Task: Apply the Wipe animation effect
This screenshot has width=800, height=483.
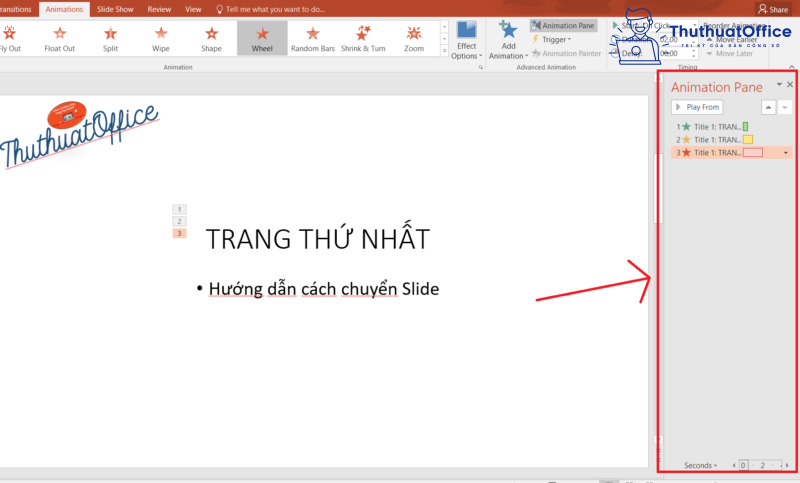Action: (x=161, y=39)
